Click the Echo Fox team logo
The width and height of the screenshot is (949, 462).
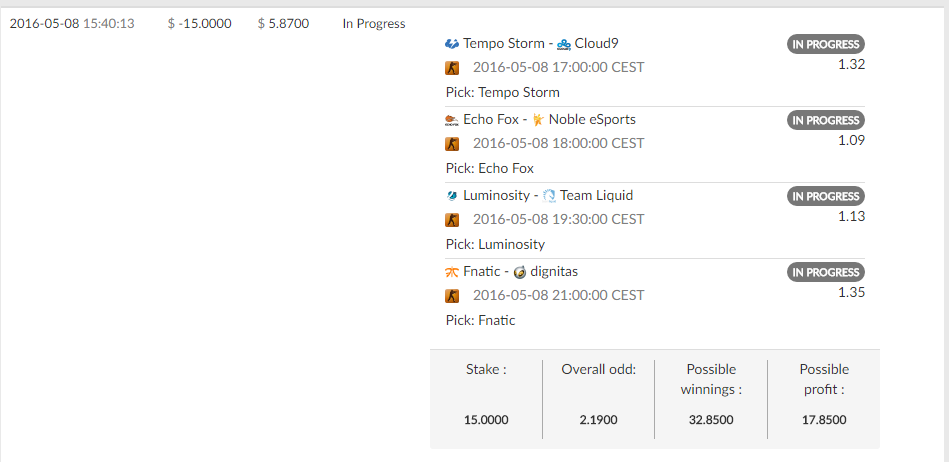(452, 120)
